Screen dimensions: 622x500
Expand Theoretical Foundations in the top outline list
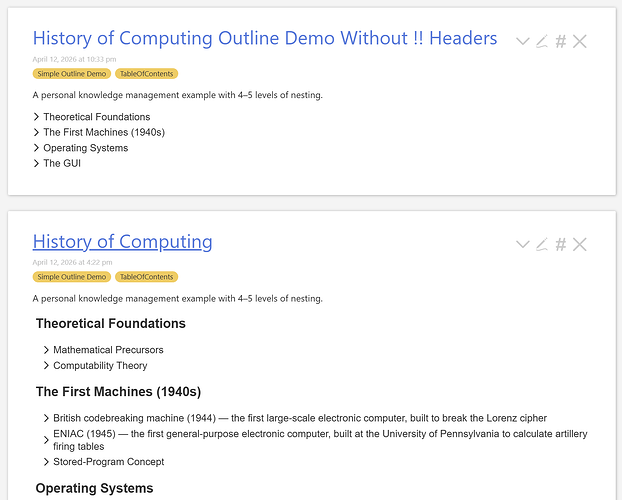tap(37, 117)
